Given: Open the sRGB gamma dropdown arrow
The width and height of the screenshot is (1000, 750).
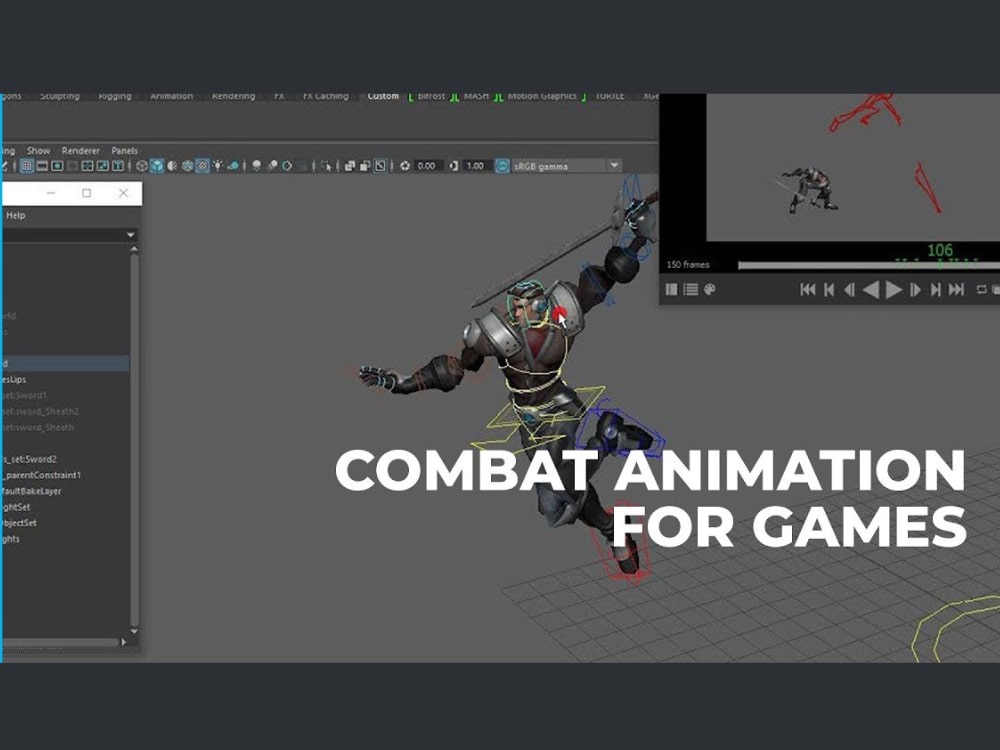Looking at the screenshot, I should [614, 166].
